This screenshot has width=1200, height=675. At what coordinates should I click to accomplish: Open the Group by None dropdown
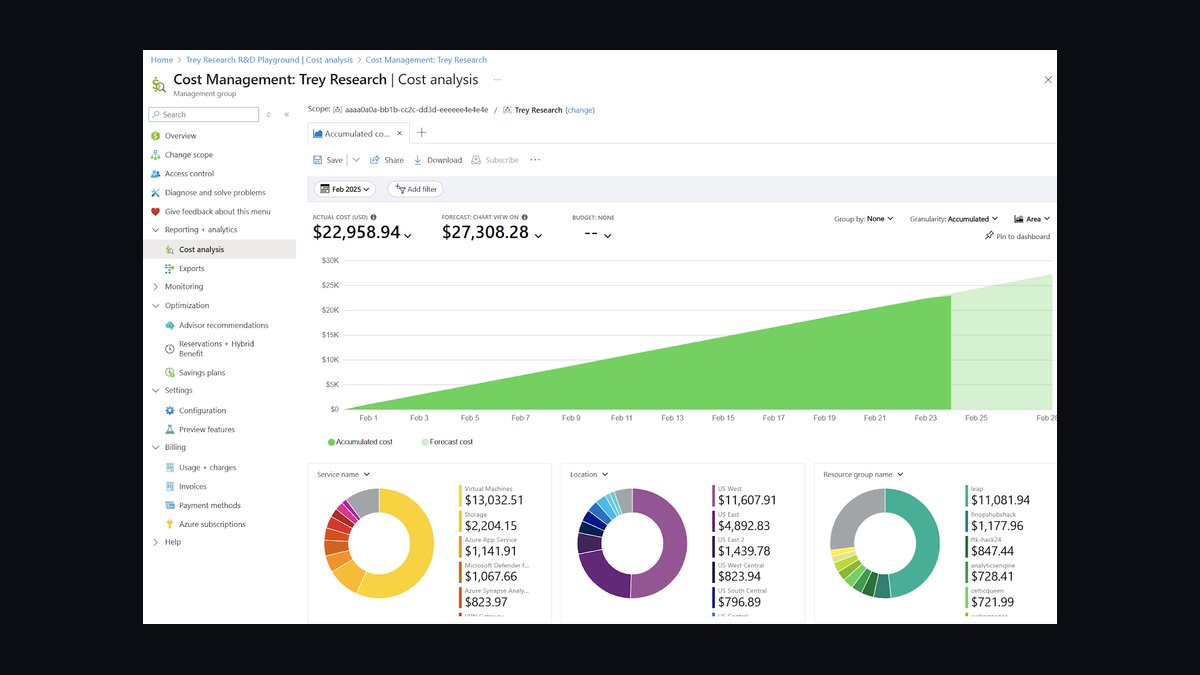[864, 219]
